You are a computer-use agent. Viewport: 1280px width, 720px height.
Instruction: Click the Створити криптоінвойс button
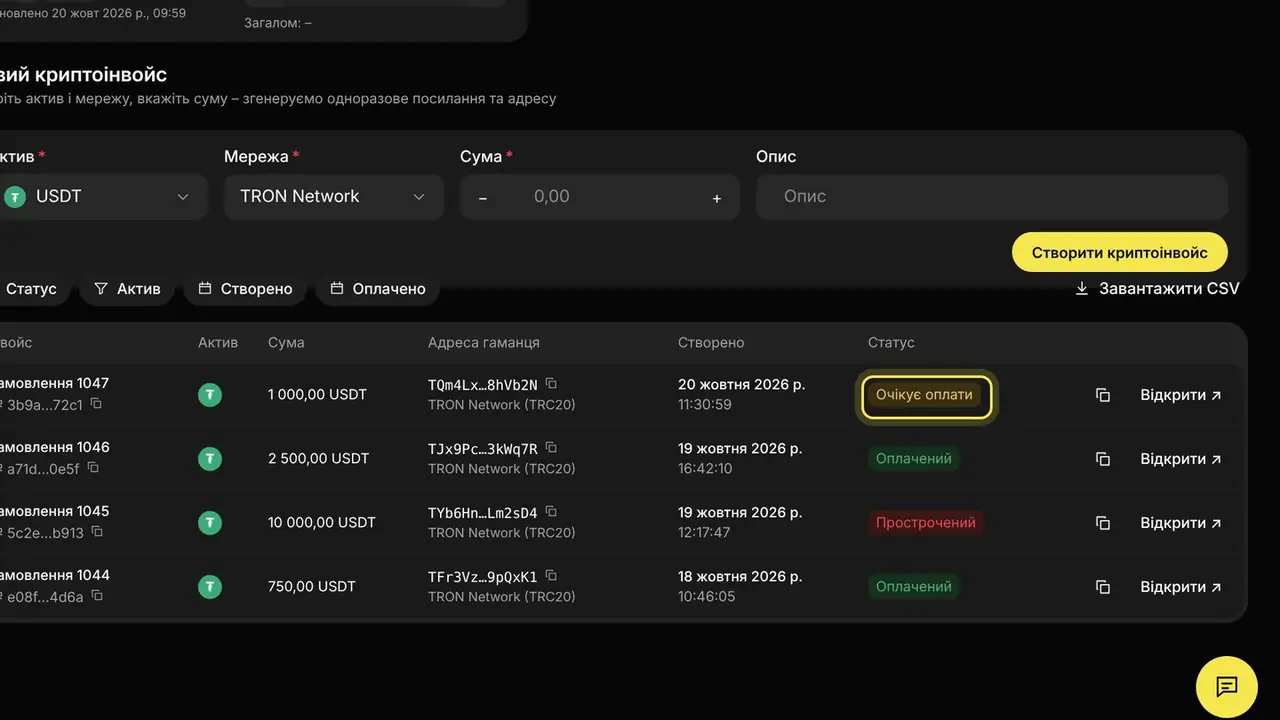tap(1120, 253)
